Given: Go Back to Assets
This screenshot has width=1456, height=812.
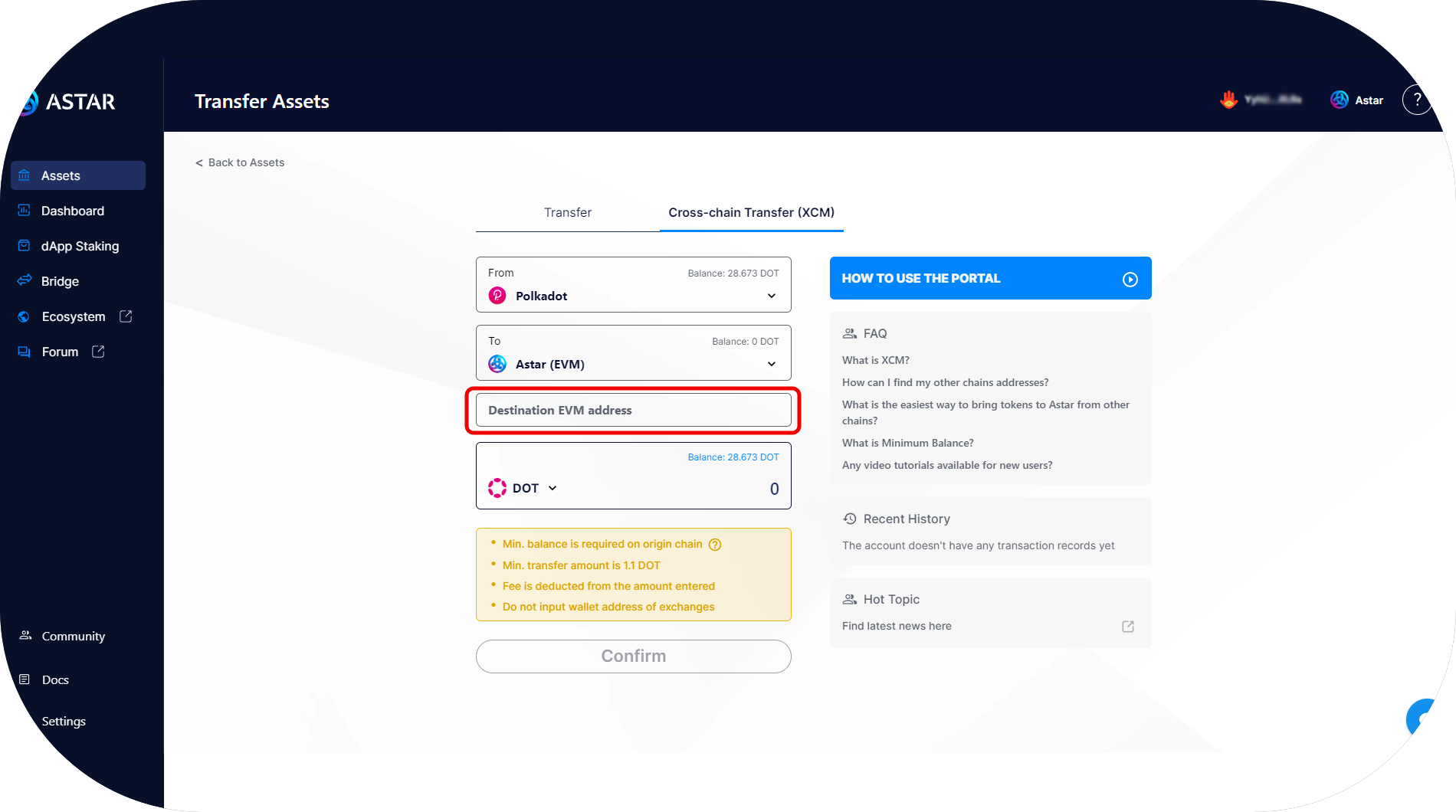Looking at the screenshot, I should pyautogui.click(x=240, y=163).
